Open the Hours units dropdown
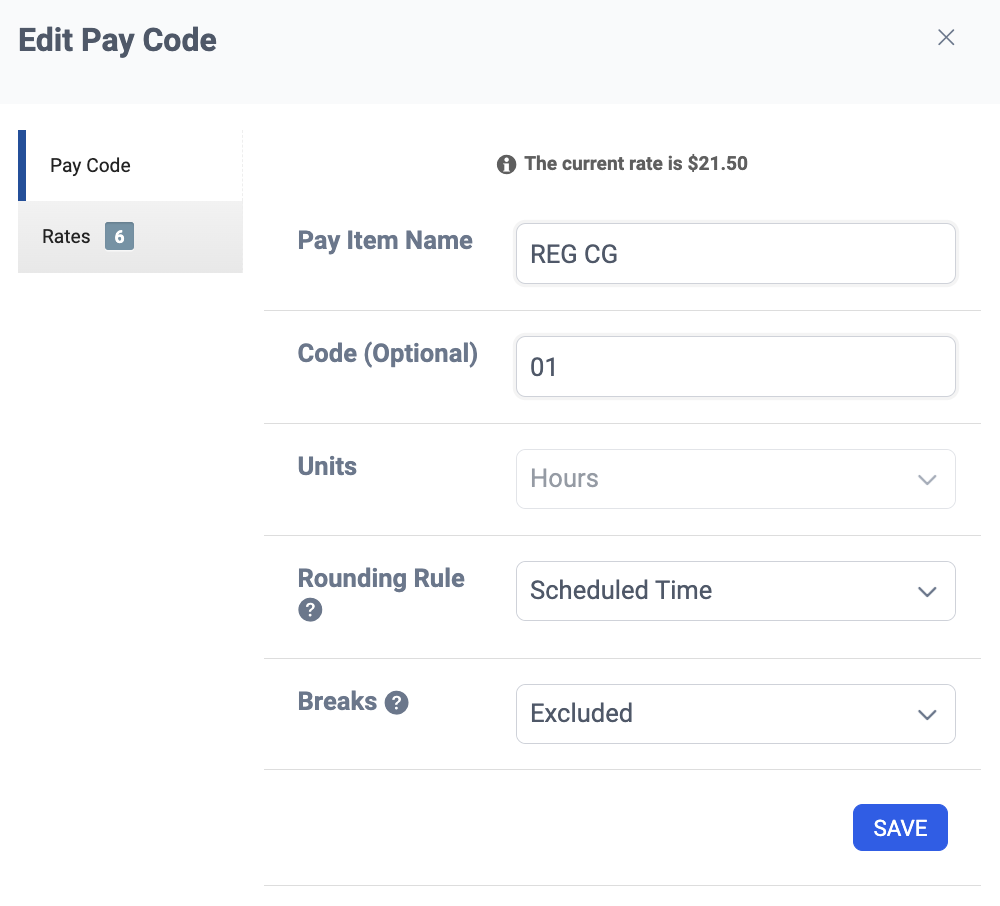 (735, 479)
